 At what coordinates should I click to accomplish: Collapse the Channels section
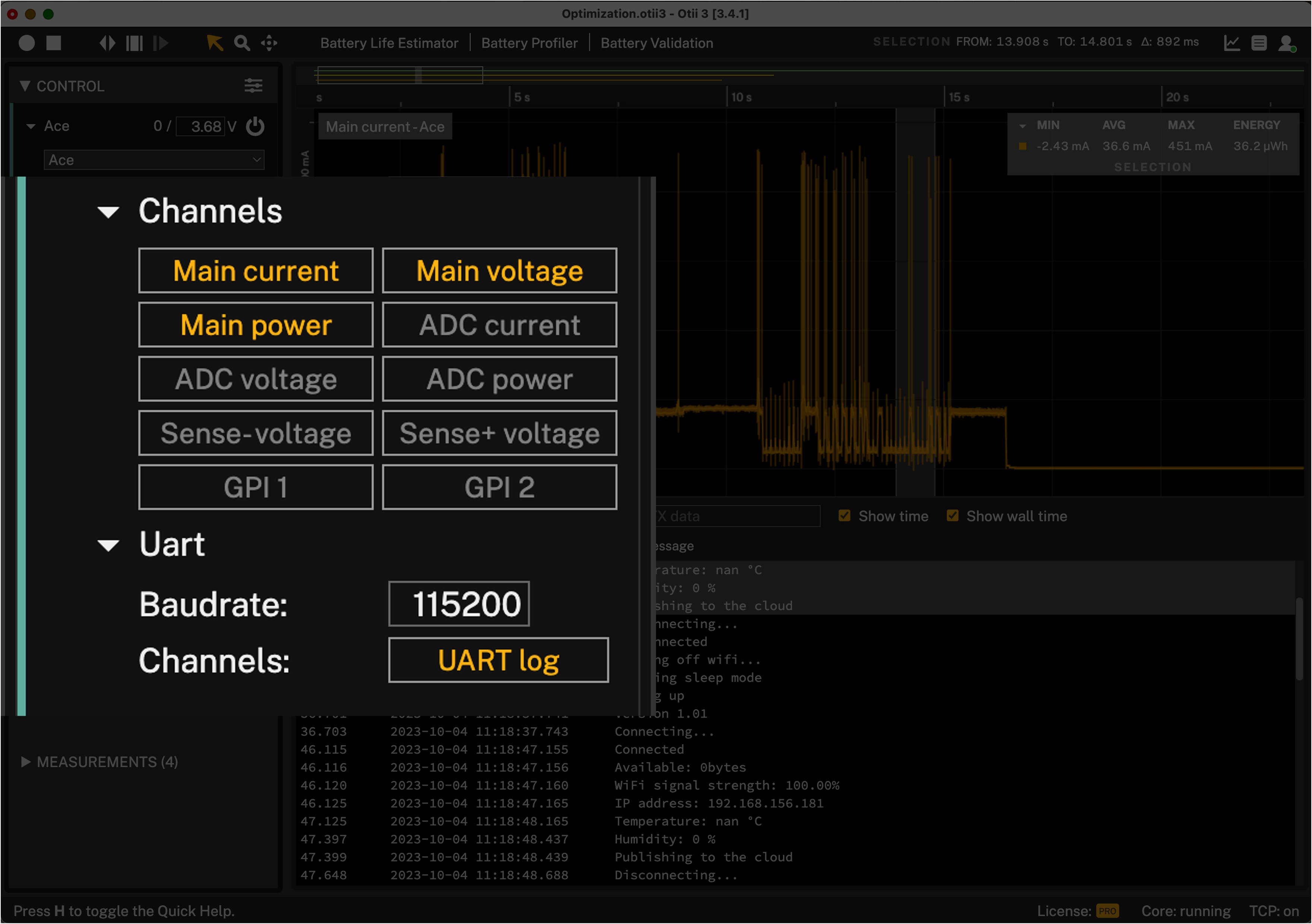point(108,211)
